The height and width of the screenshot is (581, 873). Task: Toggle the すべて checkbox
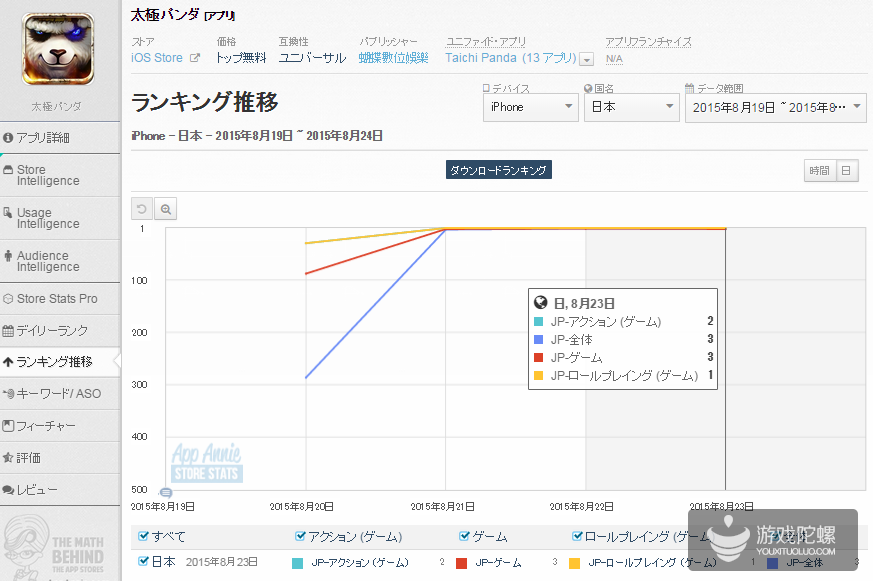144,537
